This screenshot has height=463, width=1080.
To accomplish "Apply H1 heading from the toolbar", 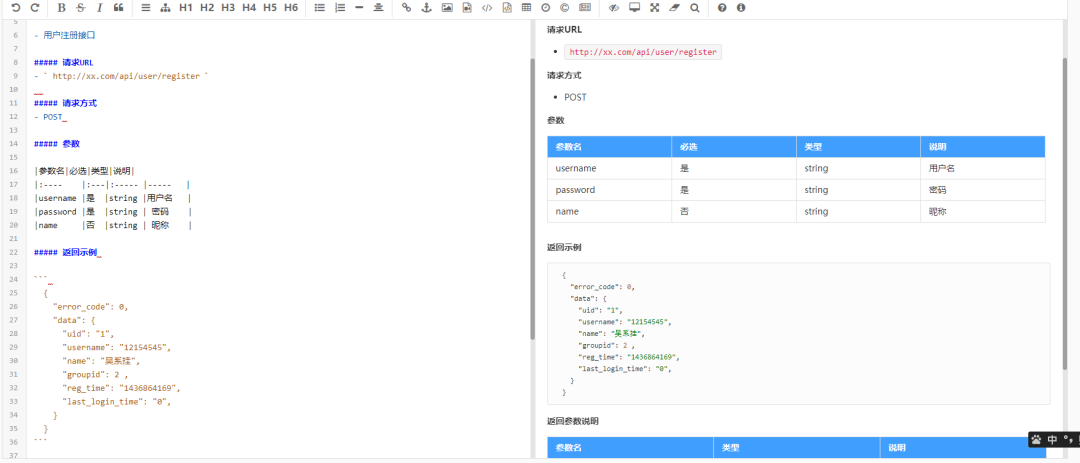I will (186, 8).
